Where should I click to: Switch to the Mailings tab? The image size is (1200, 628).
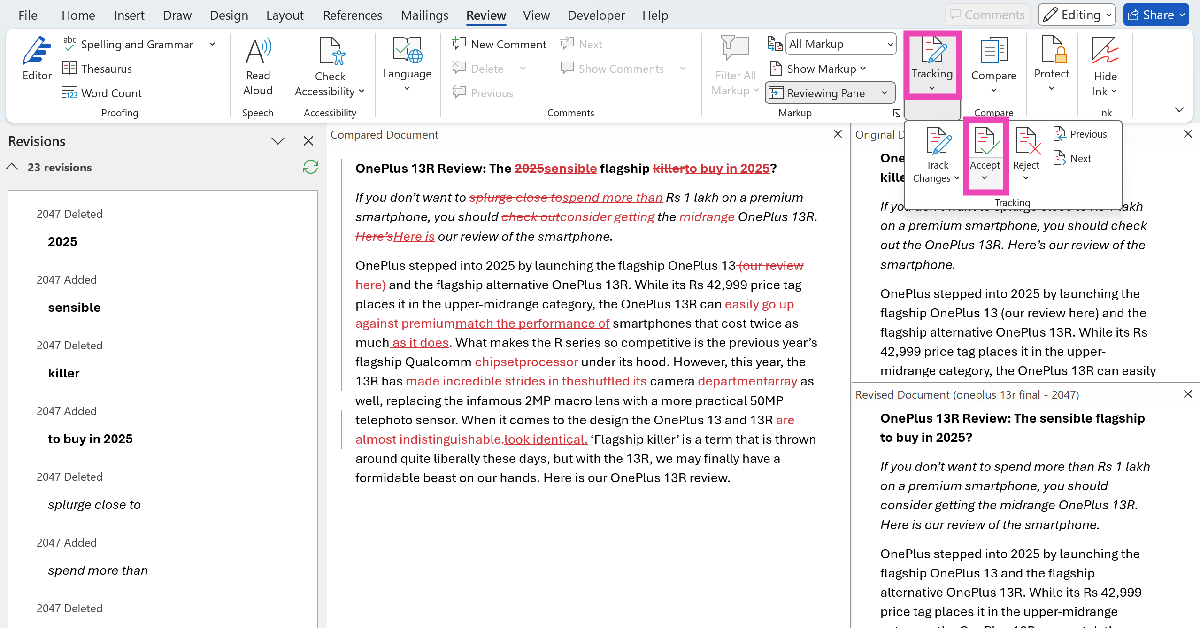click(424, 15)
